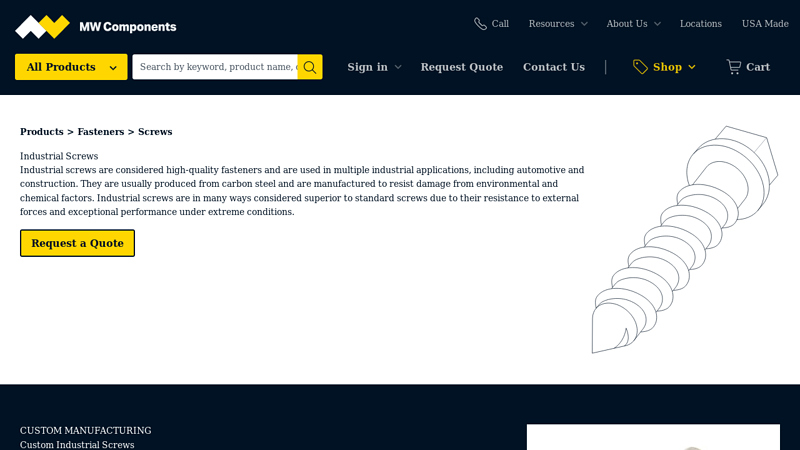Navigate to Products in the breadcrumb
The image size is (800, 450).
tap(41, 132)
